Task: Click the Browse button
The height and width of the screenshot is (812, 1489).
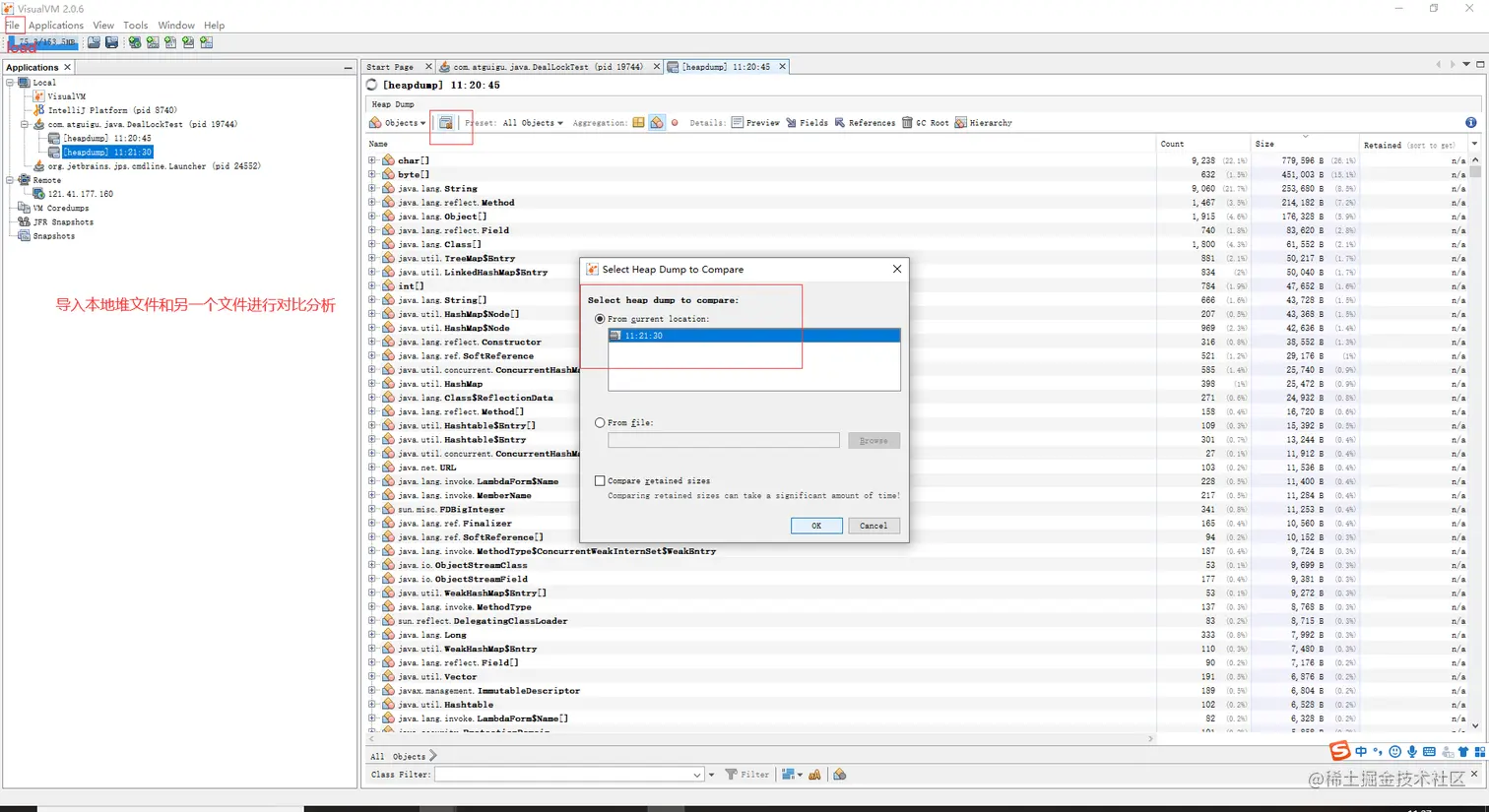Action: (x=874, y=440)
